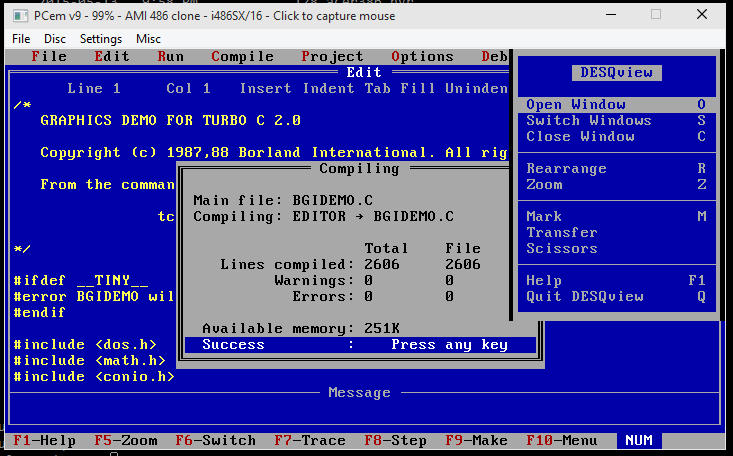Open the PCem Disc menu

click(x=55, y=39)
